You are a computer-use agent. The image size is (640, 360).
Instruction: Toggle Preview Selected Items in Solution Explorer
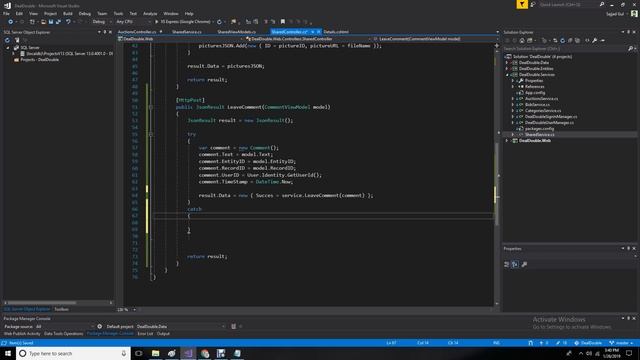[602, 40]
